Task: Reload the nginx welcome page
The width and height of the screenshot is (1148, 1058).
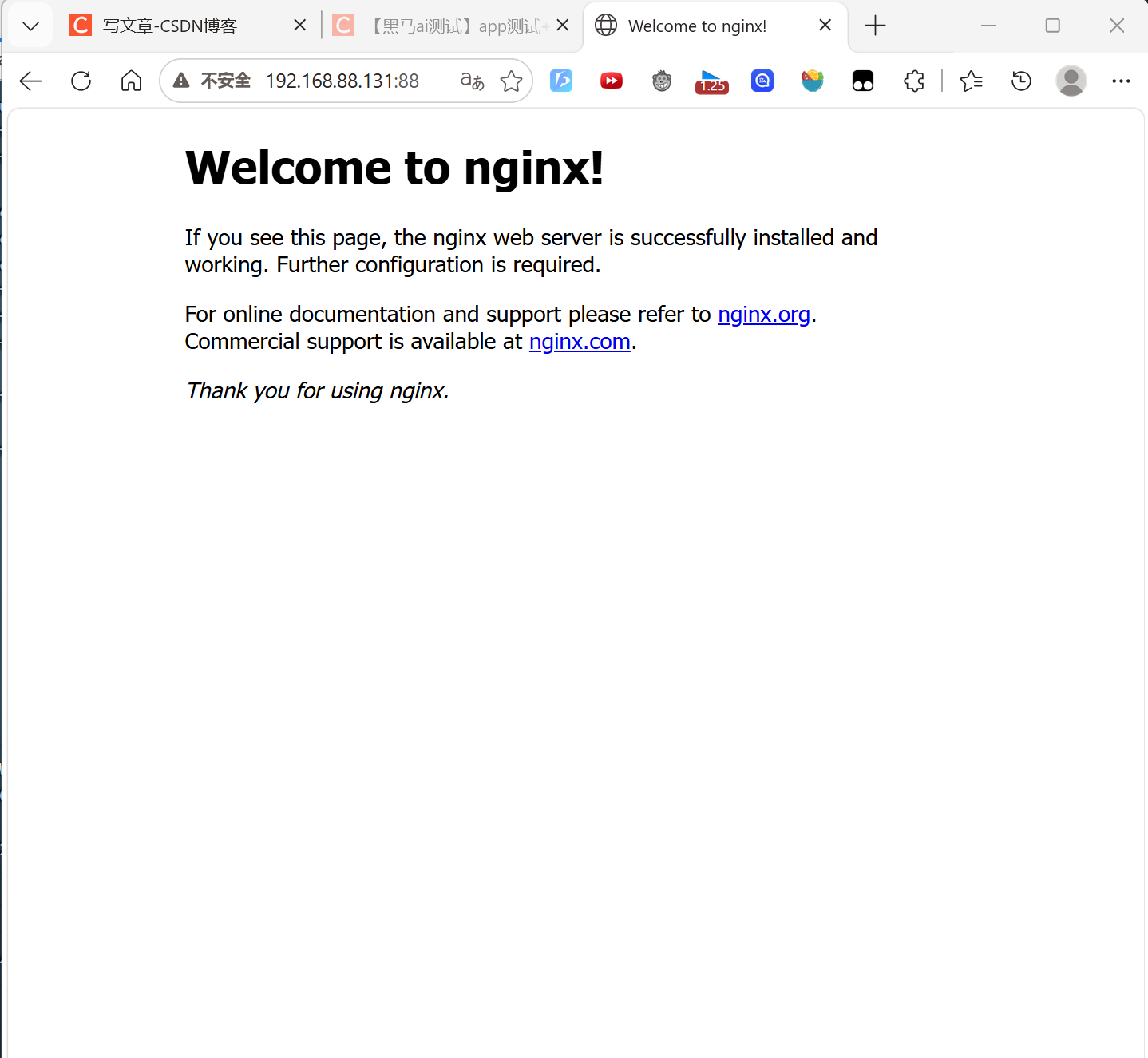Action: 81,81
